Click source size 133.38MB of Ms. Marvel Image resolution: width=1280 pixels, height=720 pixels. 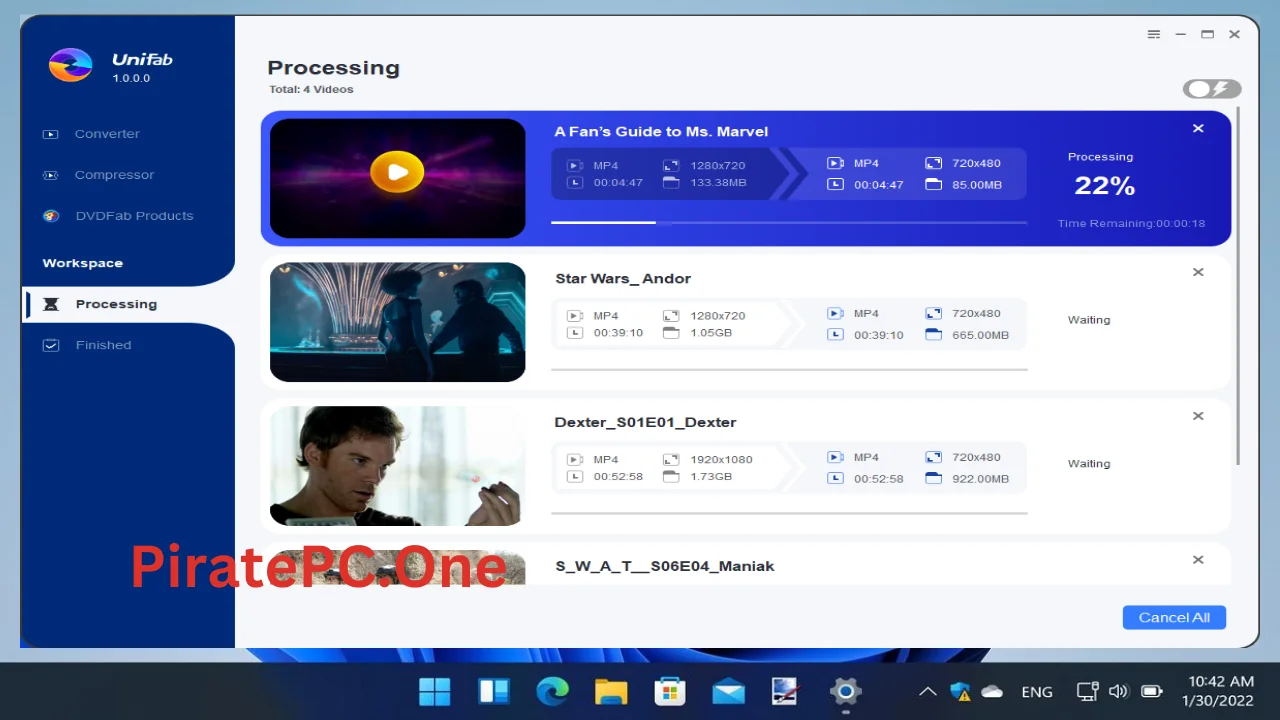click(x=718, y=183)
